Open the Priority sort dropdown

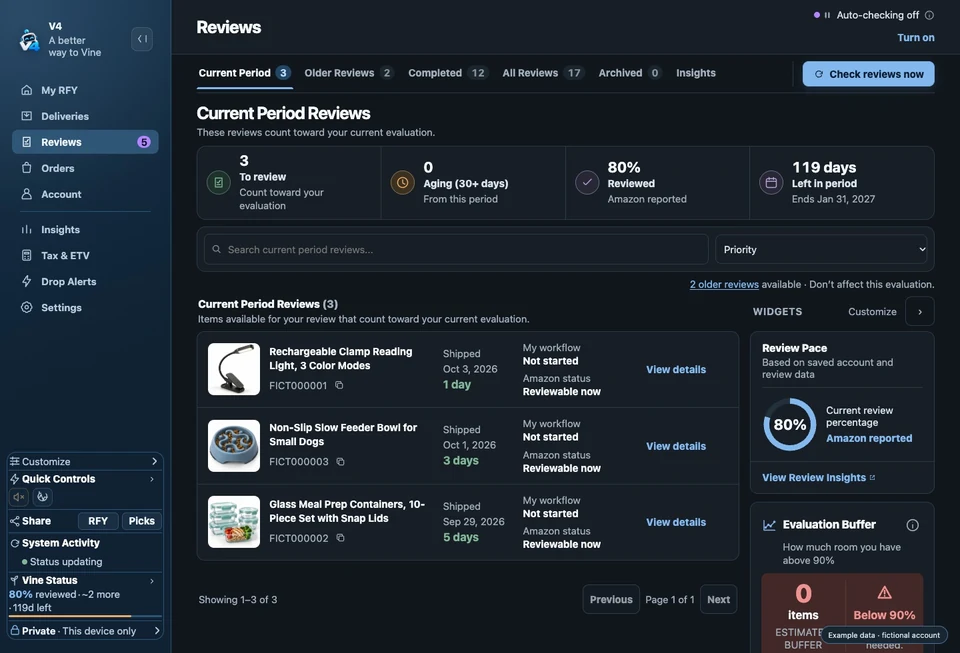click(821, 250)
